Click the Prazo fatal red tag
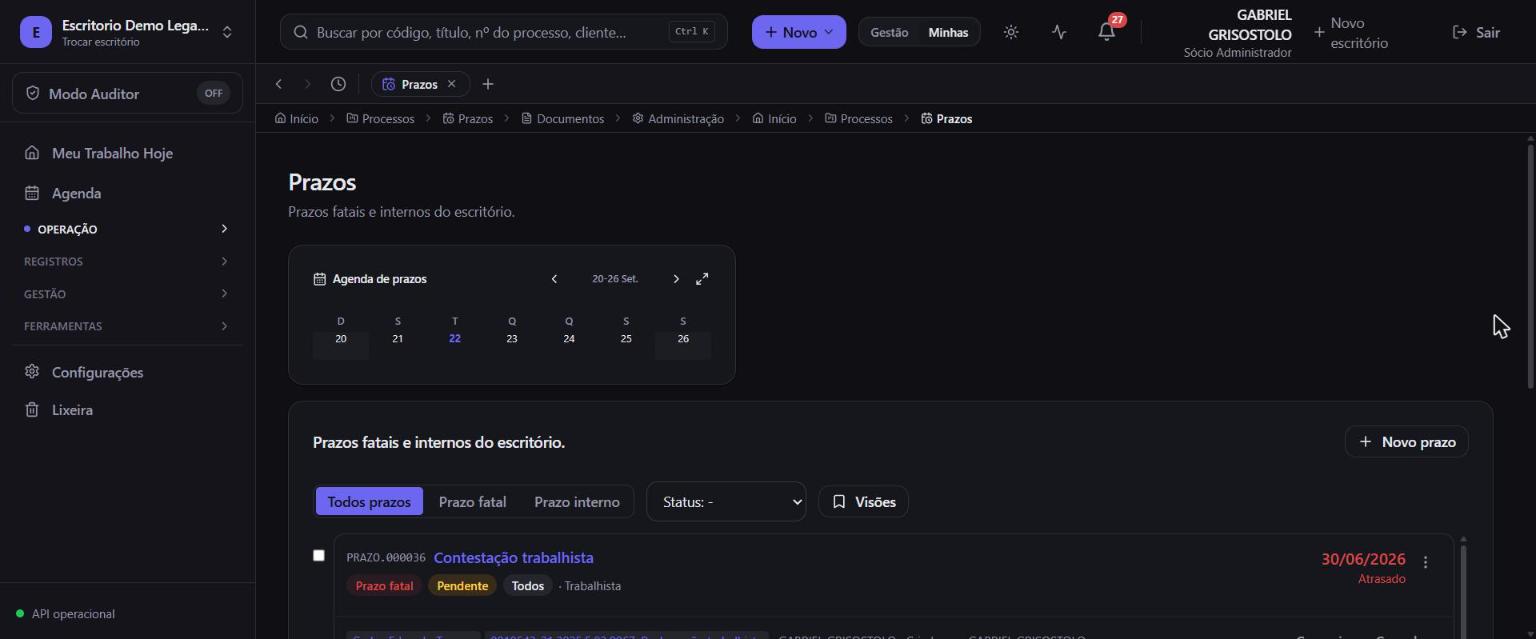Viewport: 1536px width, 639px height. pyautogui.click(x=384, y=586)
